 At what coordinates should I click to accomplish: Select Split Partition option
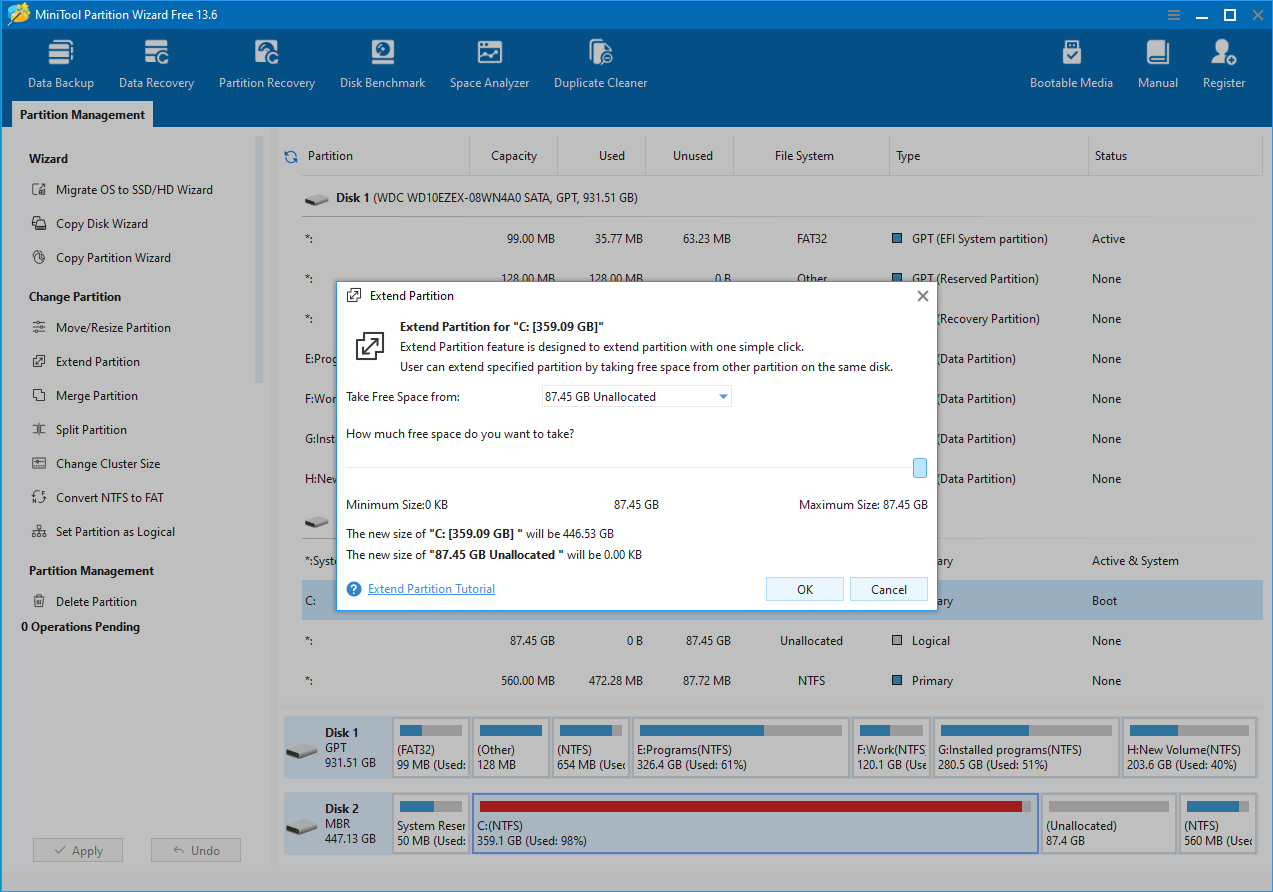tap(79, 430)
